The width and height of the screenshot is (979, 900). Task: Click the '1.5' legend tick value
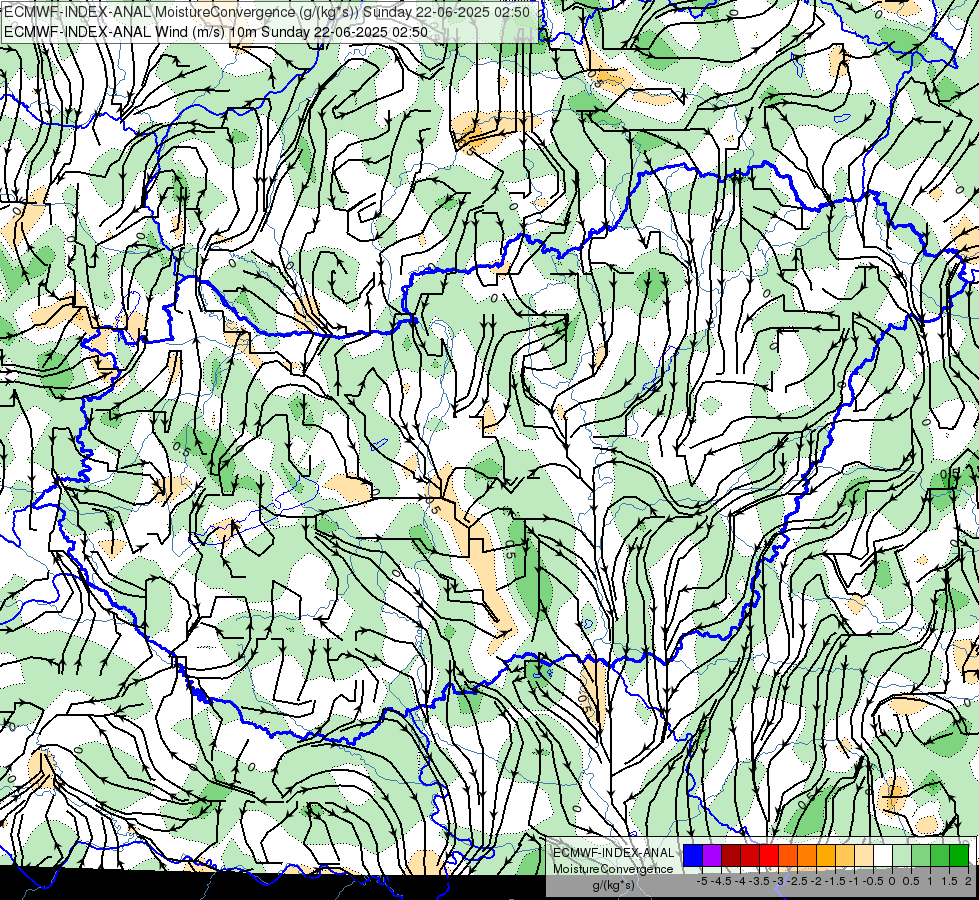click(x=950, y=881)
